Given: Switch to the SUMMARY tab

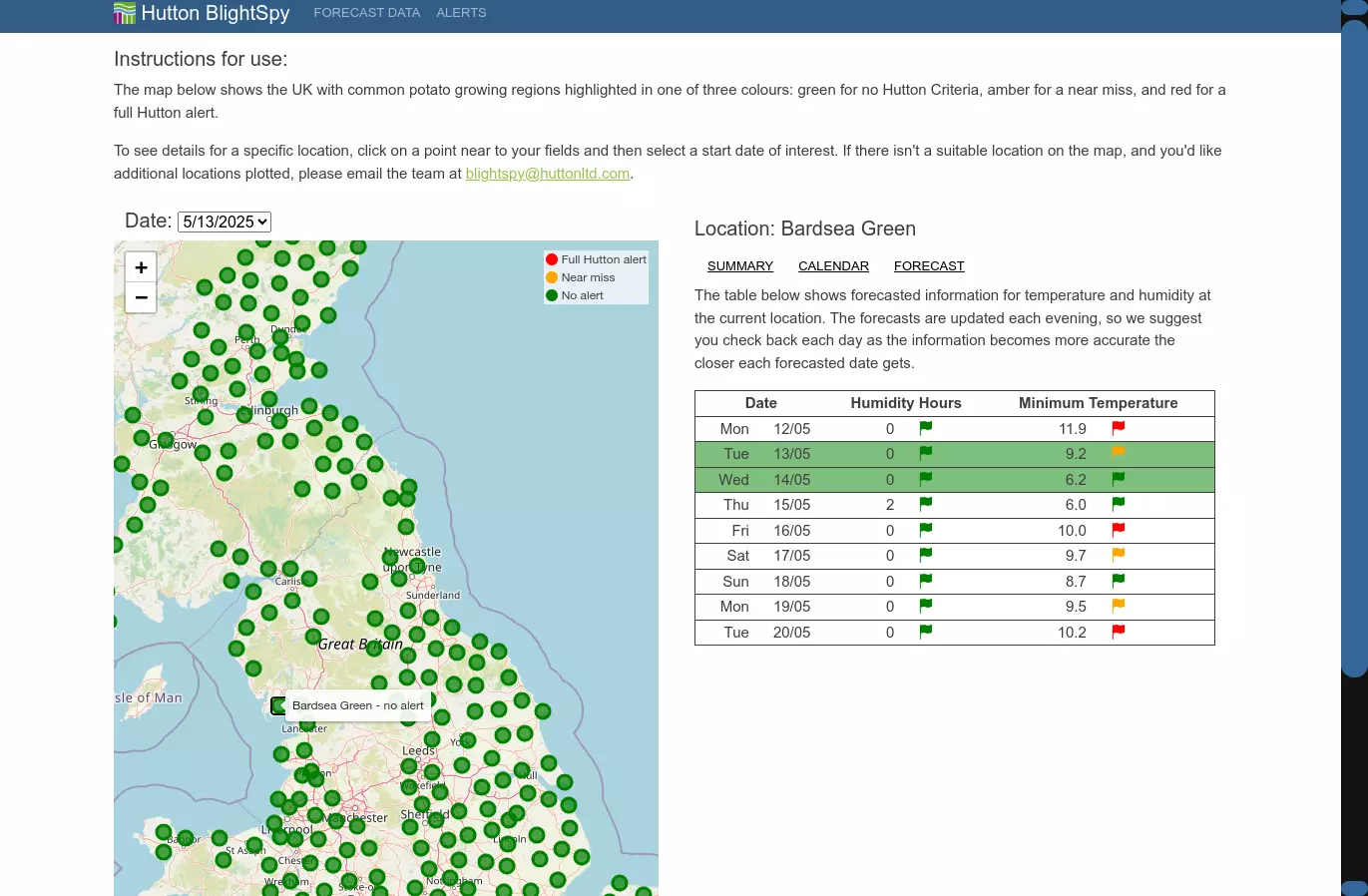Looking at the screenshot, I should click(x=740, y=266).
